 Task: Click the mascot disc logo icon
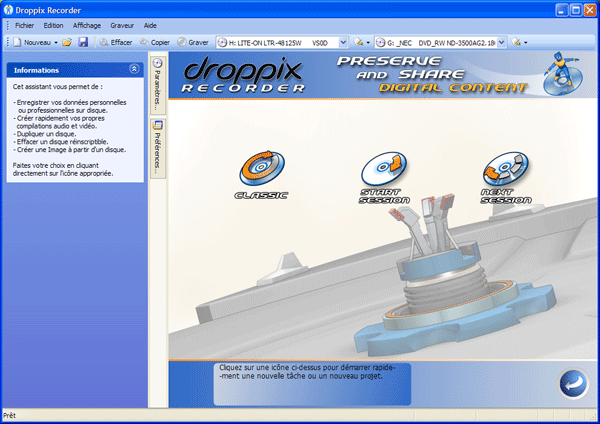coord(562,74)
